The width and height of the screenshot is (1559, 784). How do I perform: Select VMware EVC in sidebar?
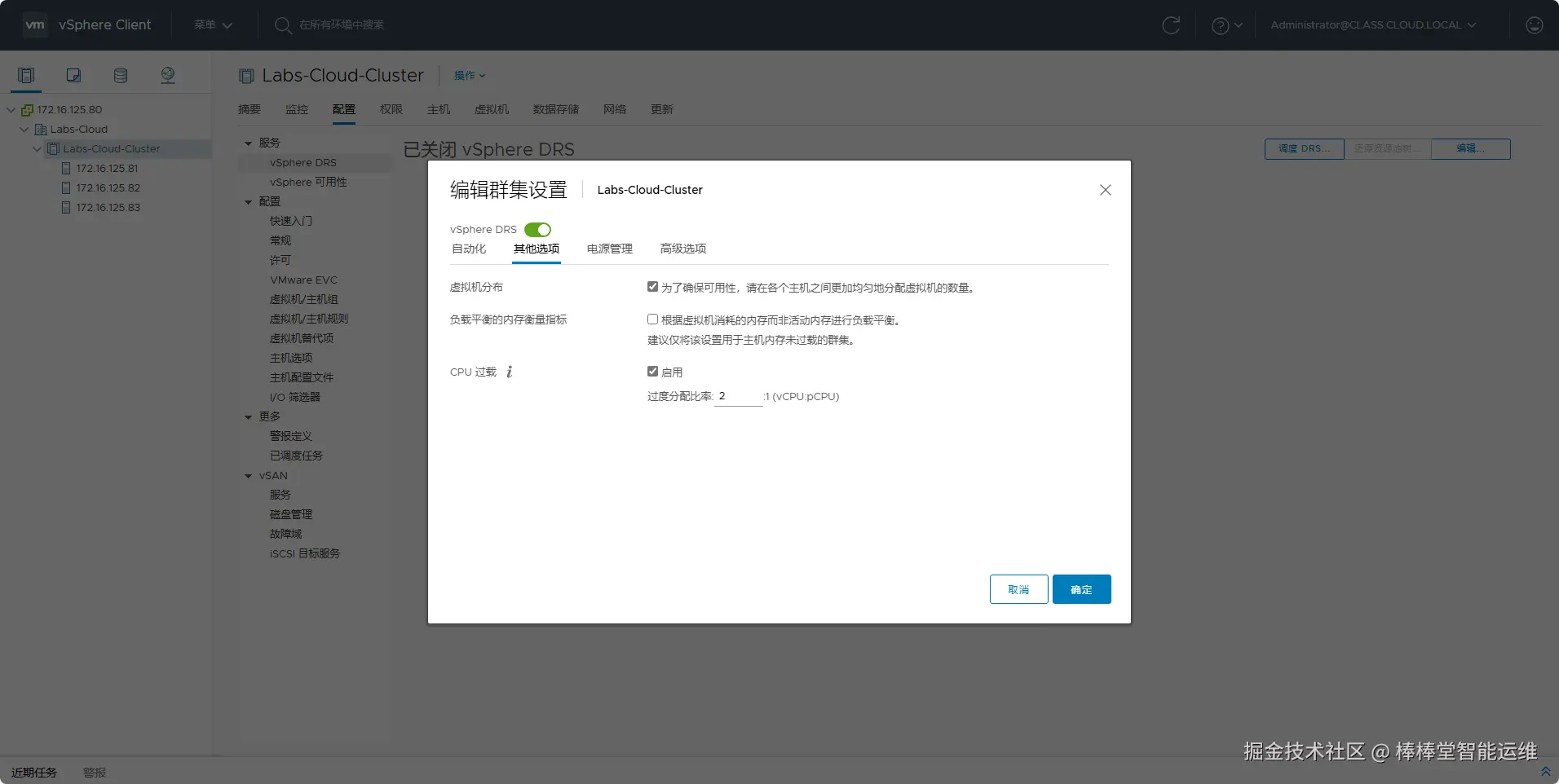[x=304, y=280]
